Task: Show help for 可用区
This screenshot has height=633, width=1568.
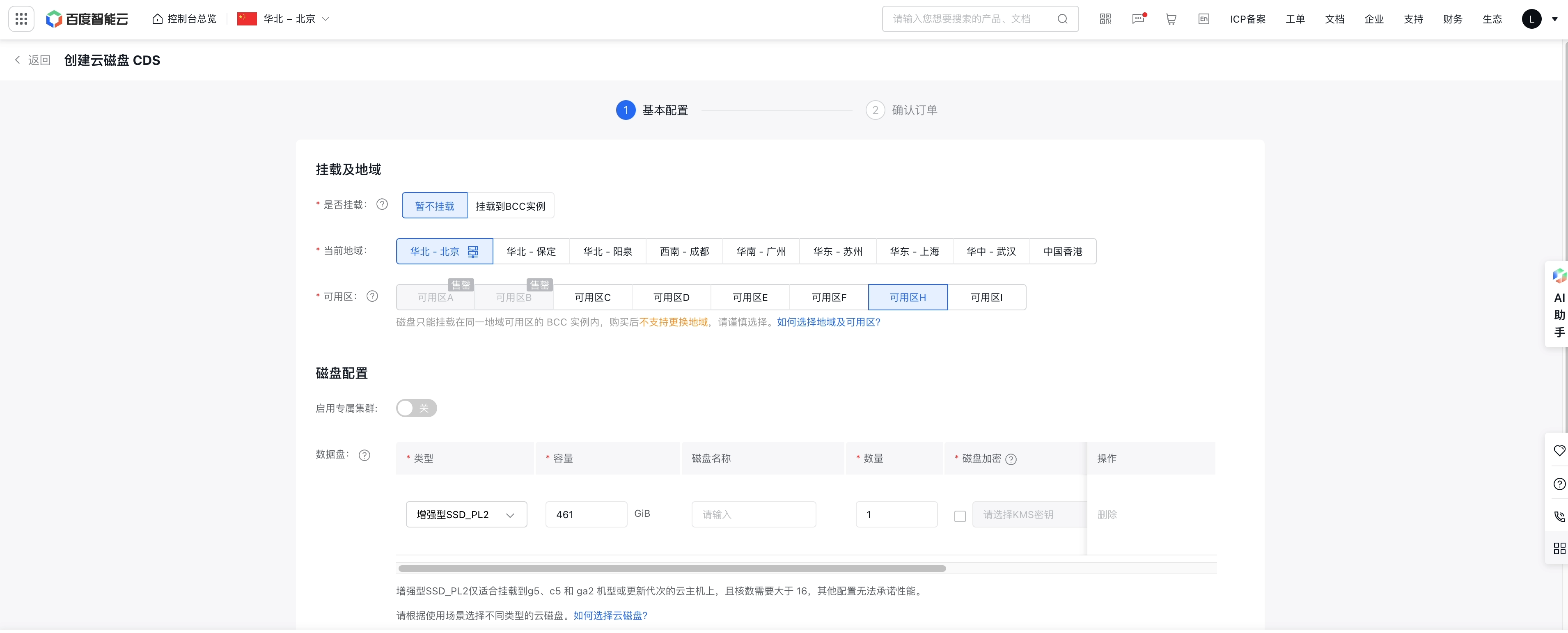Action: (x=372, y=296)
